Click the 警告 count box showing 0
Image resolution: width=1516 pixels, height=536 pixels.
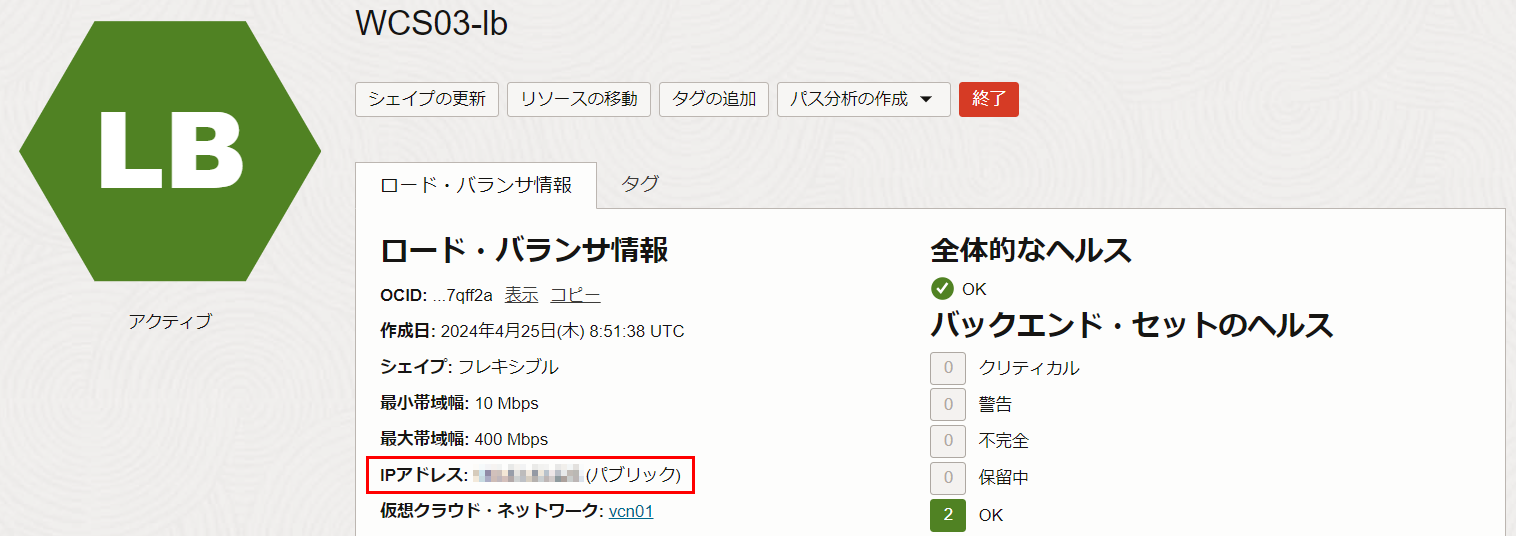tap(948, 404)
